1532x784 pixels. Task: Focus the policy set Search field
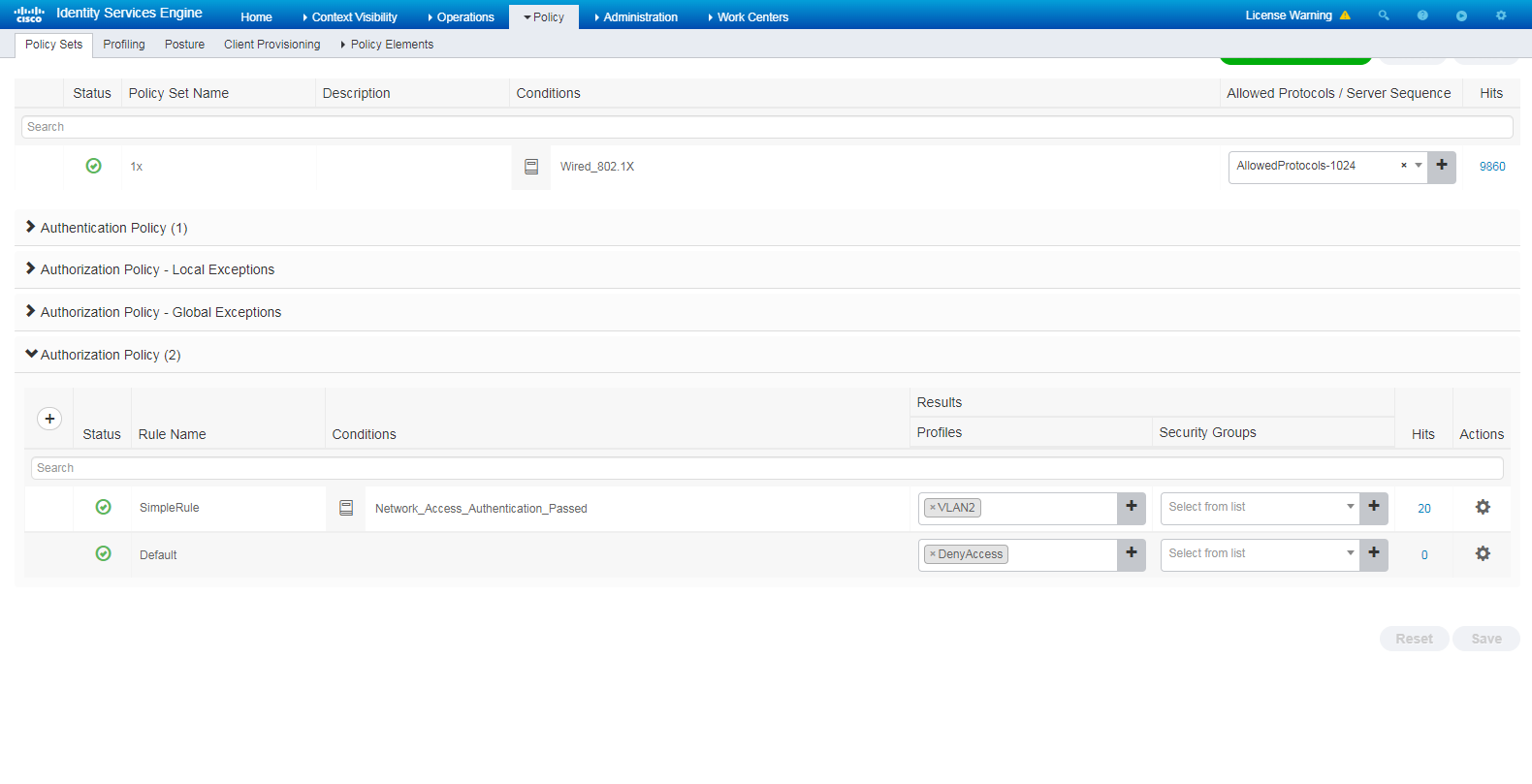[767, 127]
